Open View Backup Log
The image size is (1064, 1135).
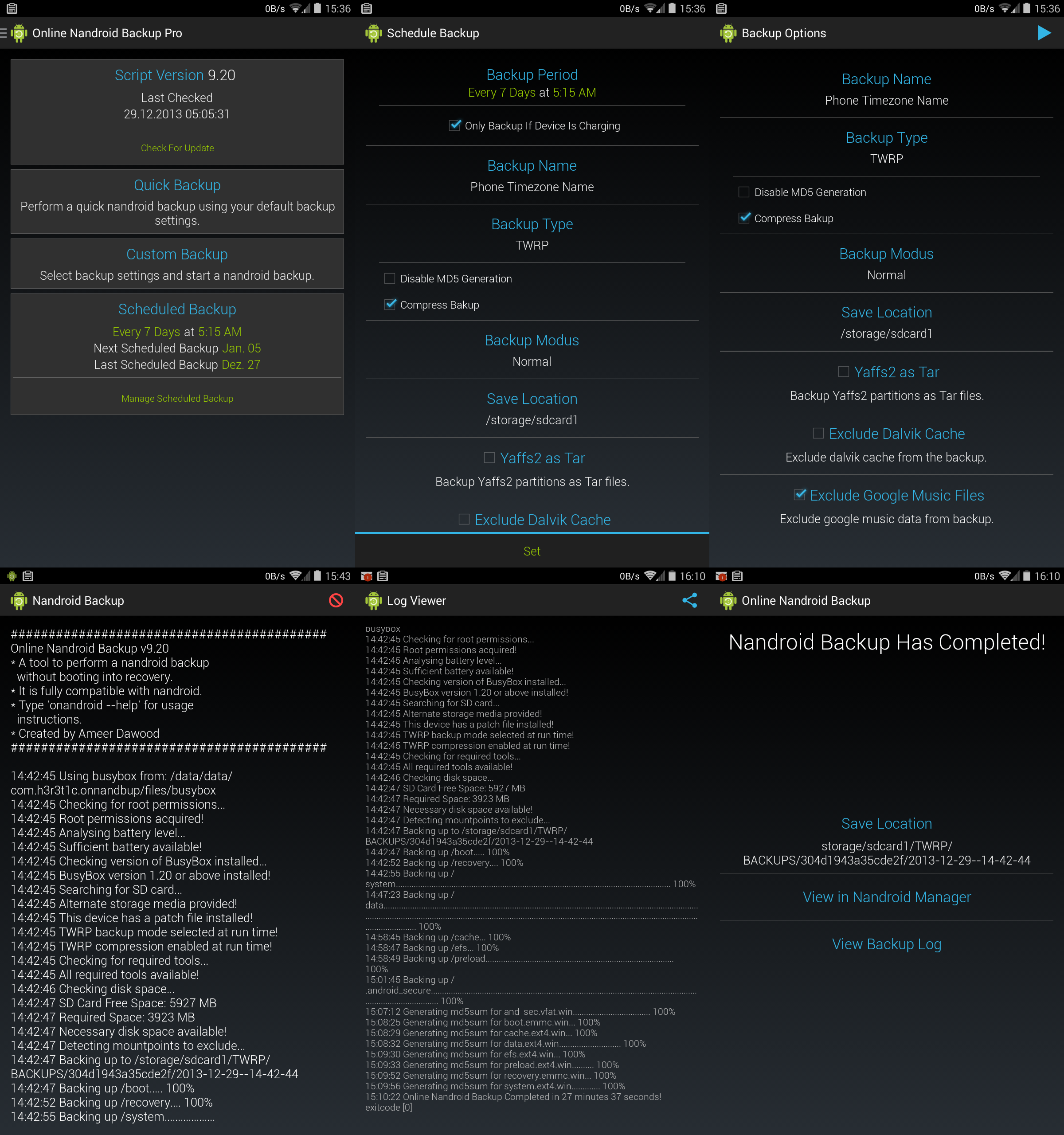(x=887, y=944)
